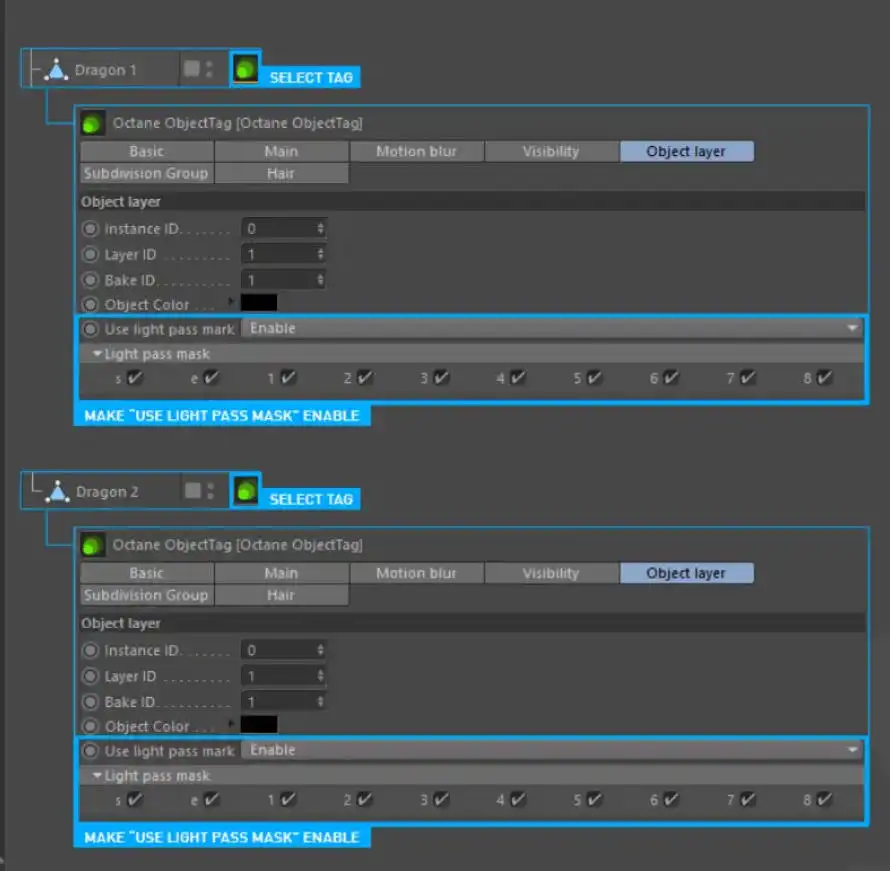Click the Dragon 2 visibility dots
Image resolution: width=890 pixels, height=871 pixels.
pyautogui.click(x=209, y=491)
